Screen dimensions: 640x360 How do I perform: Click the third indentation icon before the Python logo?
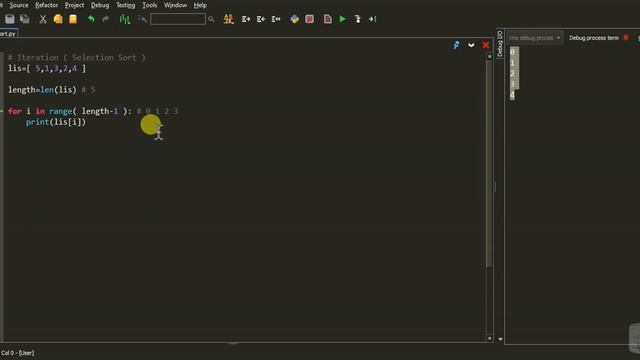(x=276, y=19)
